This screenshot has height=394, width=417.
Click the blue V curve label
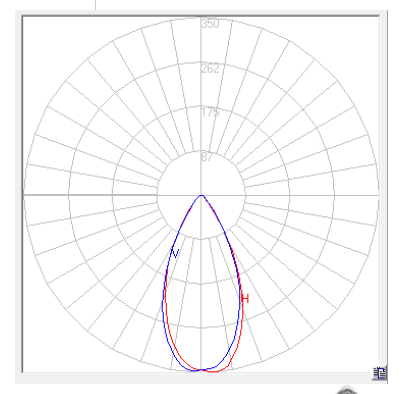[x=175, y=253]
